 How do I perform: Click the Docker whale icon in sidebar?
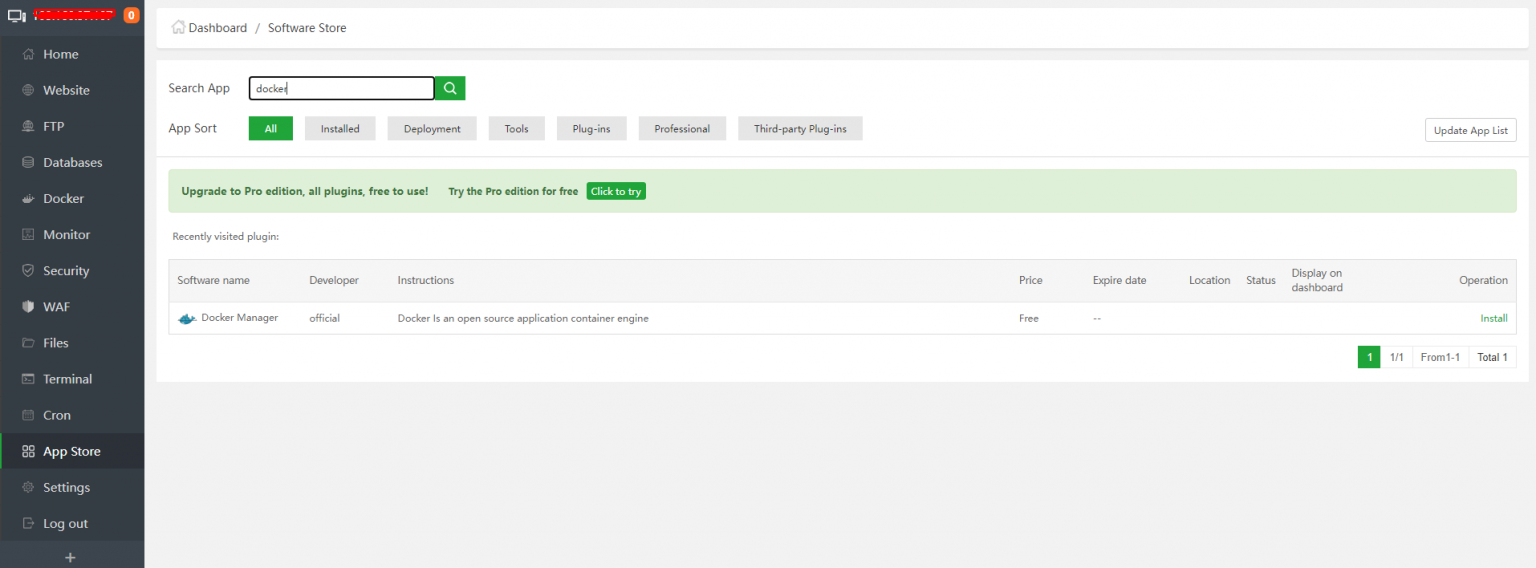pyautogui.click(x=28, y=199)
